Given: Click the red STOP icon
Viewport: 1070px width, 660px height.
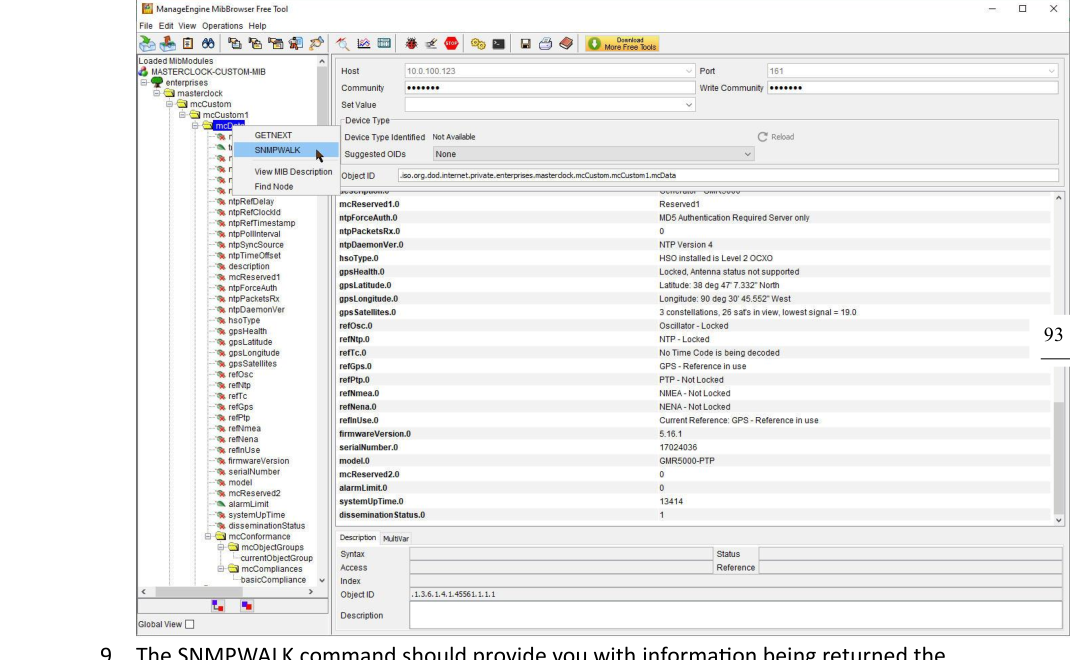Looking at the screenshot, I should (451, 44).
